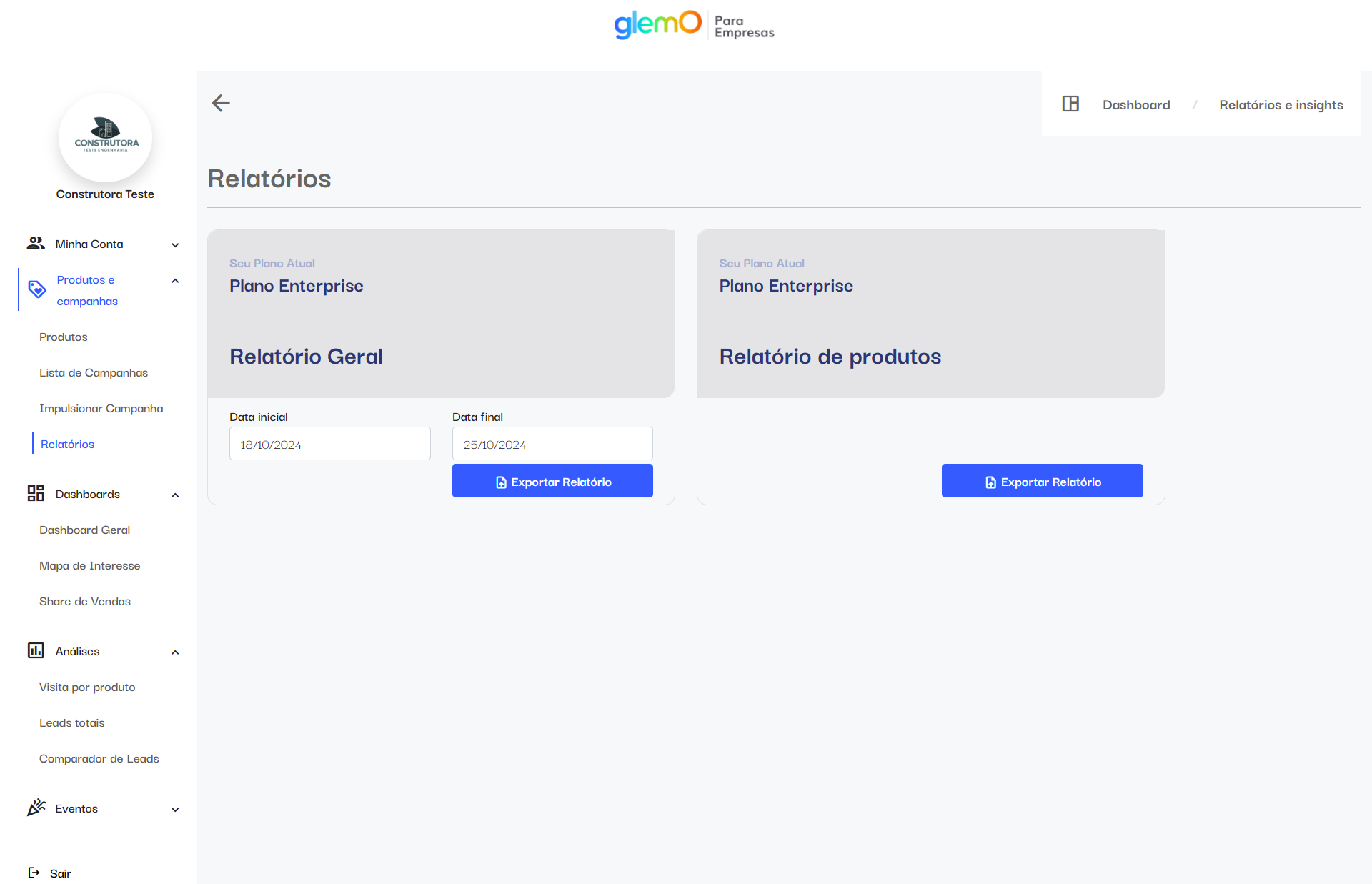Viewport: 1372px width, 884px height.
Task: Click the Produtos e campanhas tag icon
Action: coord(37,289)
